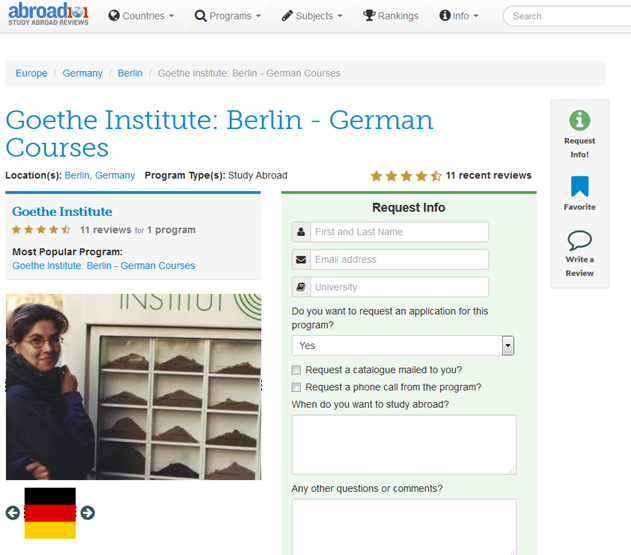Open the Goethe Institute provider heading link
The image size is (631, 555).
pos(62,212)
